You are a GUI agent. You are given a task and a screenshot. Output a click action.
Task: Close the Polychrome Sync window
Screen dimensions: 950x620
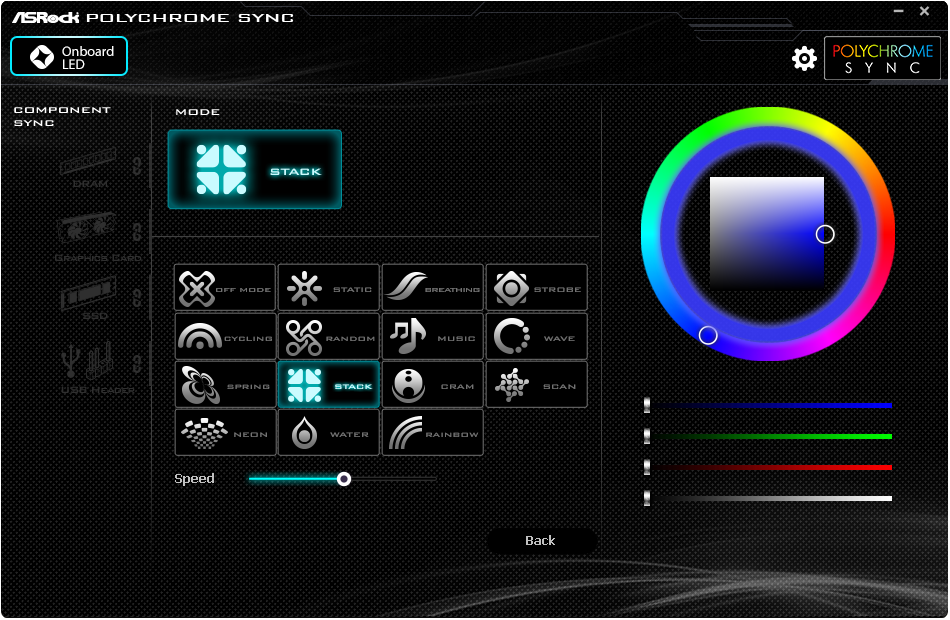click(925, 11)
